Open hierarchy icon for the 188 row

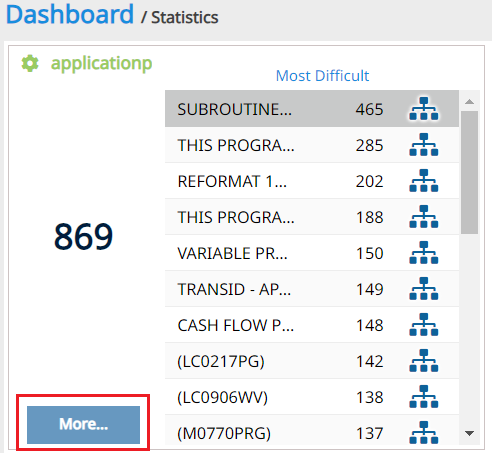point(424,217)
